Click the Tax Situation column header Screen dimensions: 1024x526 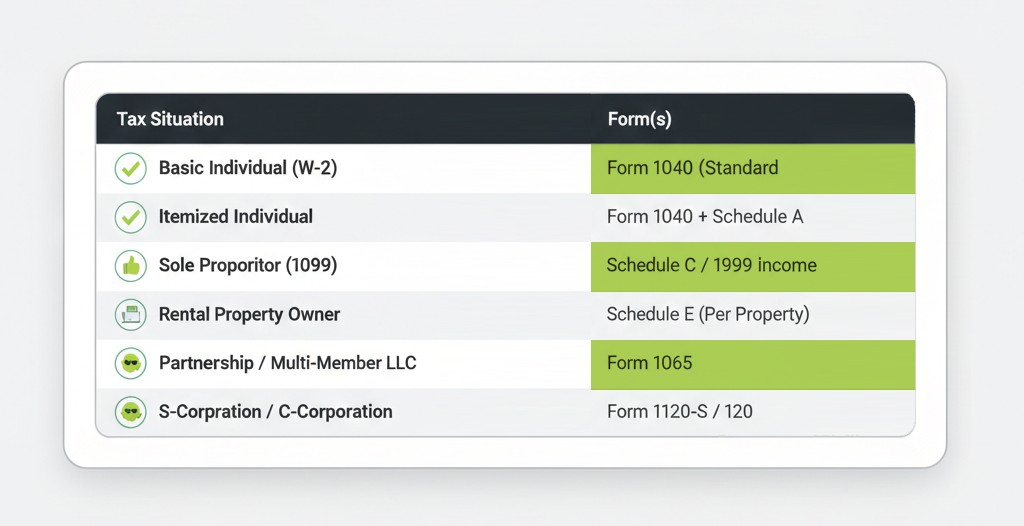[170, 119]
